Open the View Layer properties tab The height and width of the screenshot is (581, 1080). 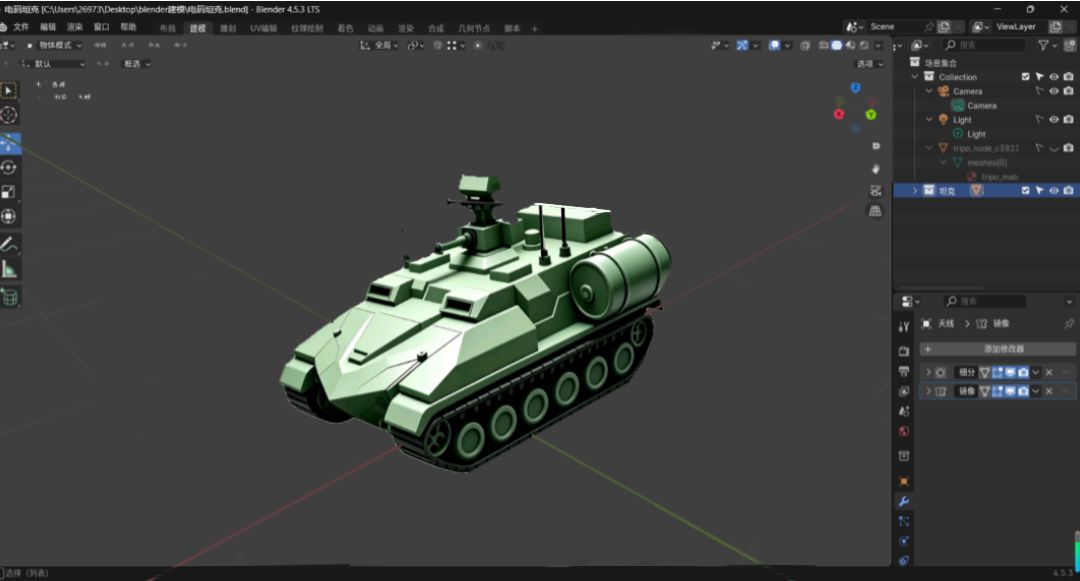pyautogui.click(x=904, y=392)
